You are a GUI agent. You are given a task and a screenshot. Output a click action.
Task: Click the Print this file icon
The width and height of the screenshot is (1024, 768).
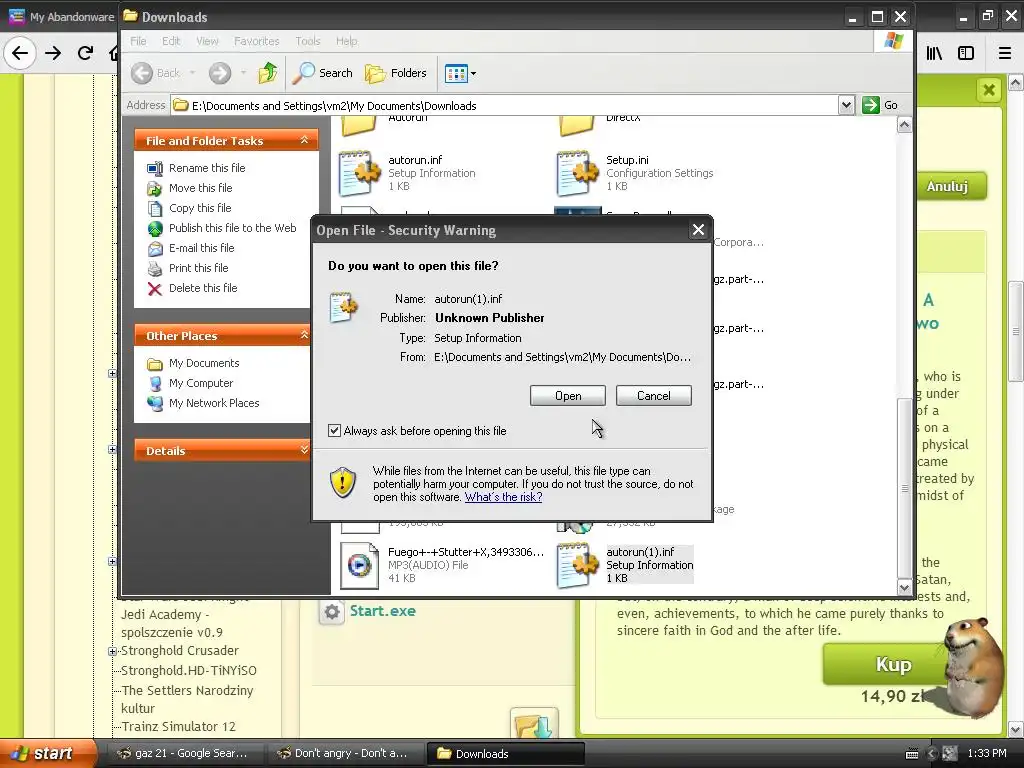tap(155, 268)
